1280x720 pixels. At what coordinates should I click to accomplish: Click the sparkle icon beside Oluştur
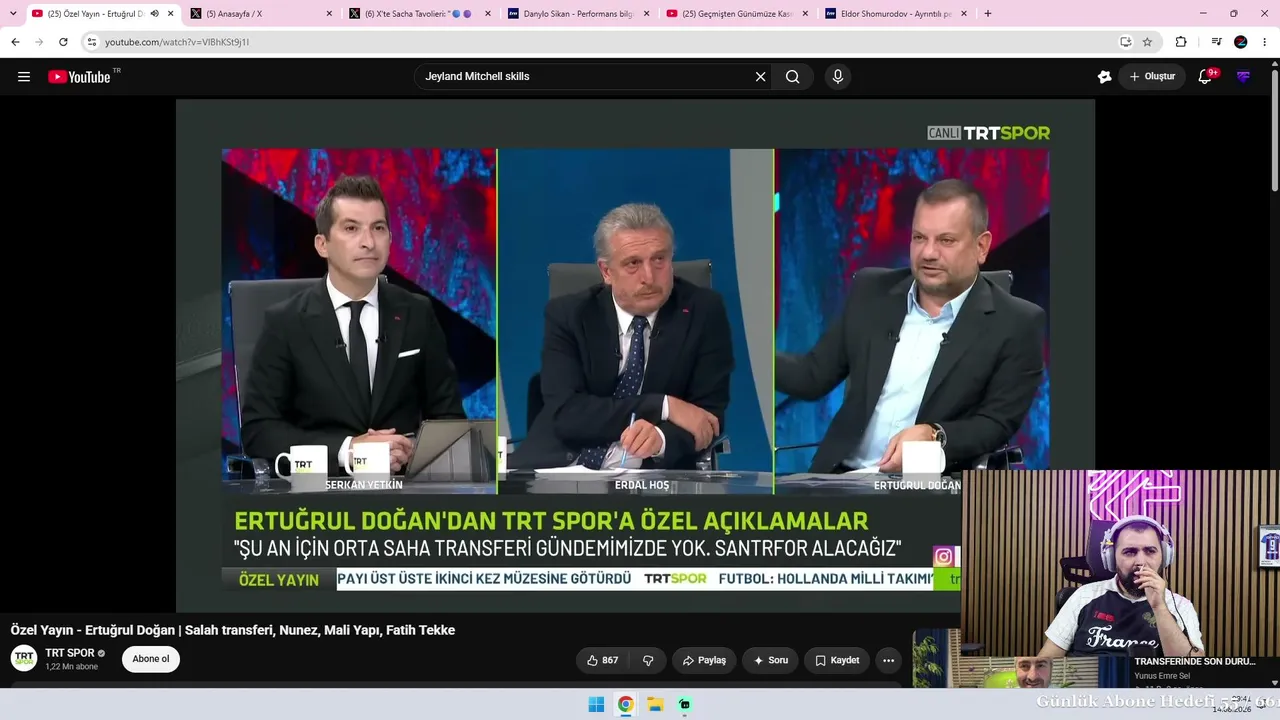pyautogui.click(x=1104, y=77)
